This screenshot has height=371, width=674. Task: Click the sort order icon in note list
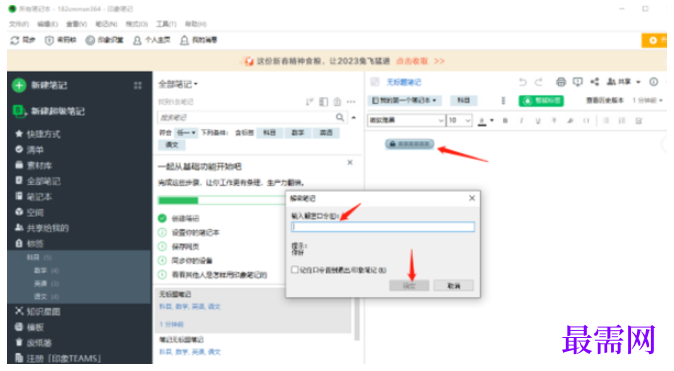click(309, 102)
